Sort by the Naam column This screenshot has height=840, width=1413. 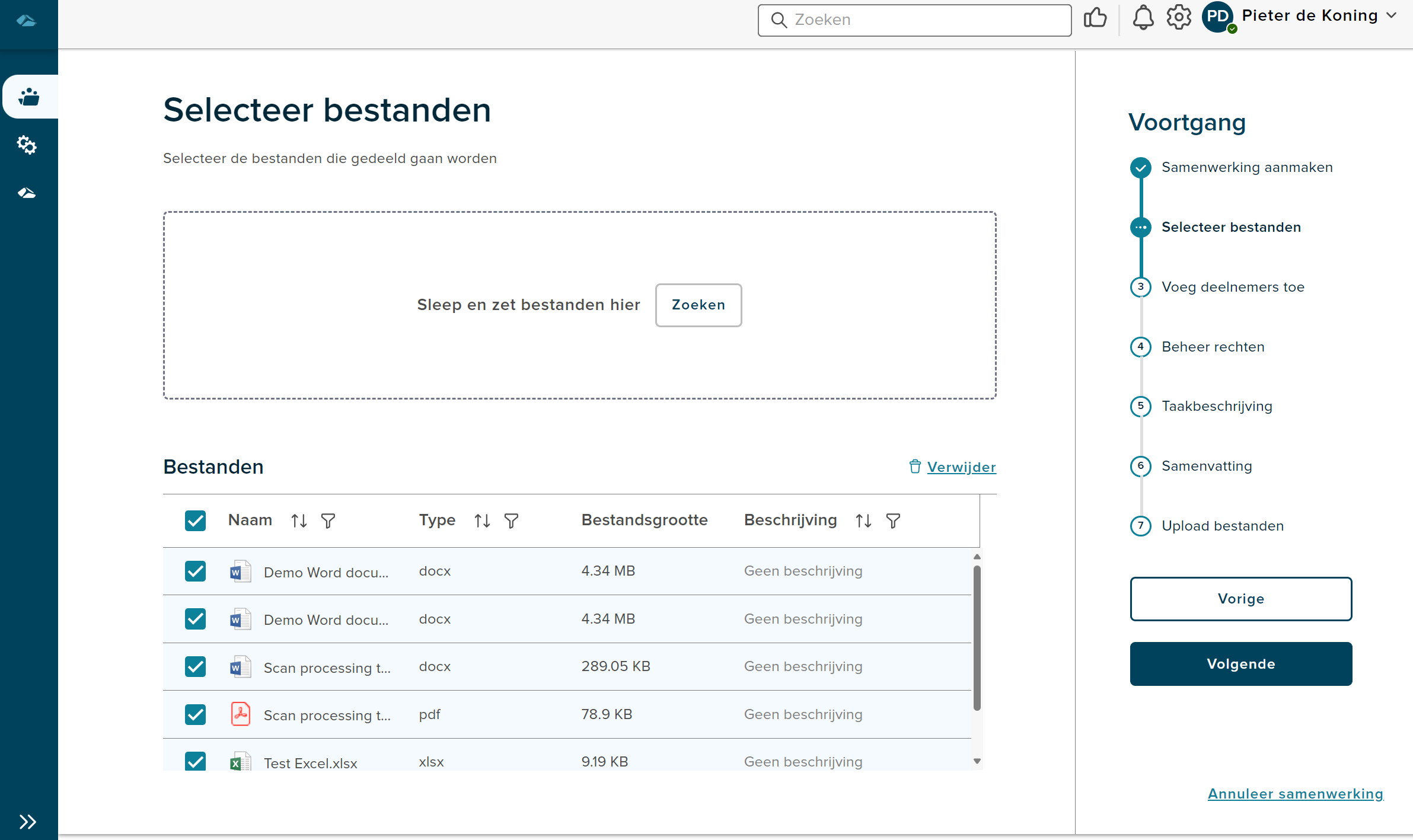pos(299,520)
